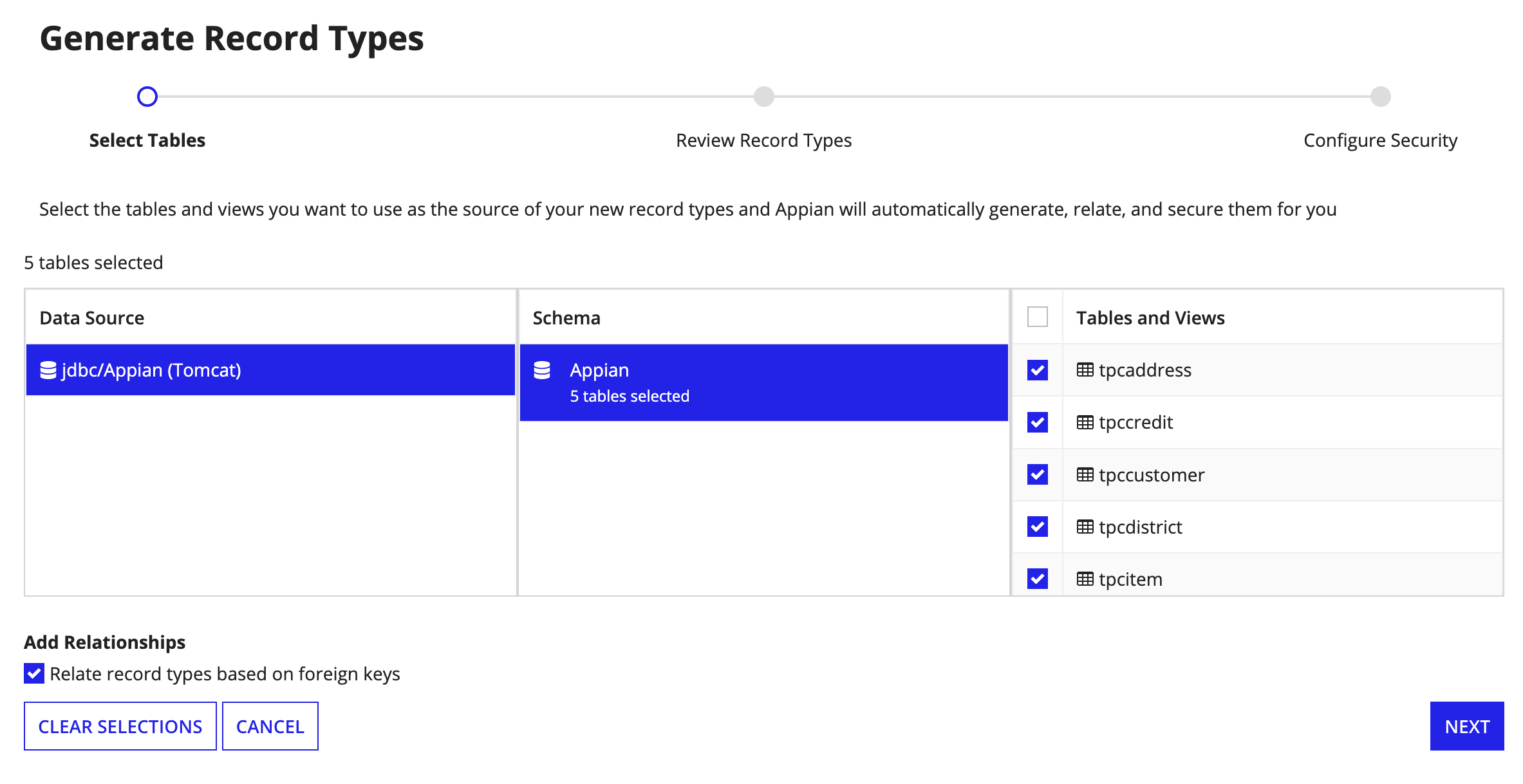Click the table icon beside tpccustomer

[x=1085, y=474]
